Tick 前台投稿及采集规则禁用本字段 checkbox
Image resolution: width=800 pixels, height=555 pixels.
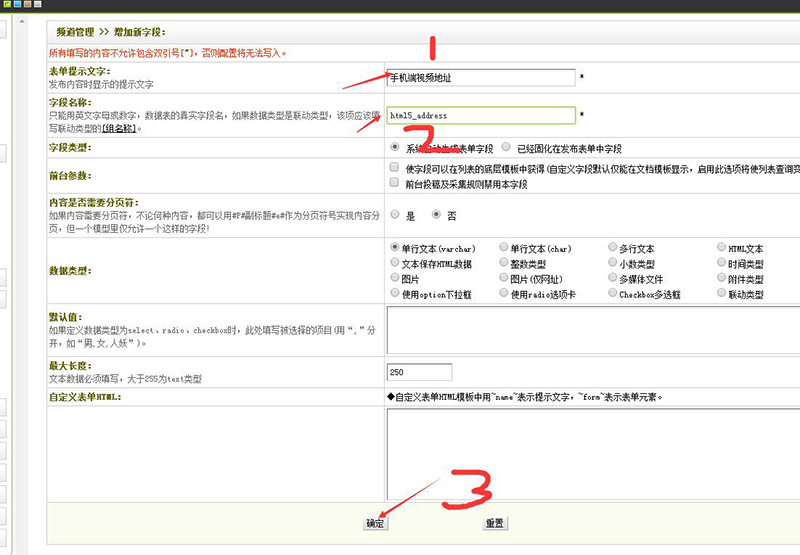[x=395, y=184]
